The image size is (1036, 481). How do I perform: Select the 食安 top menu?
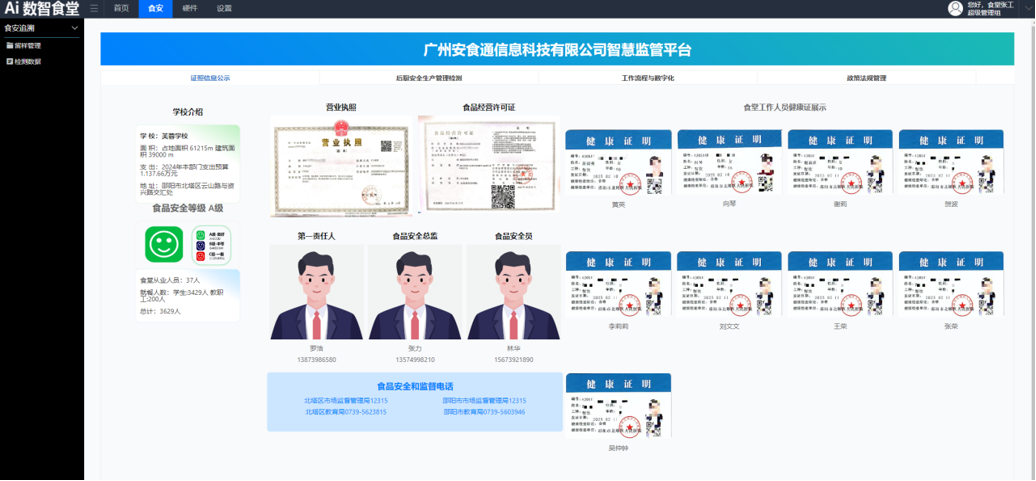155,9
